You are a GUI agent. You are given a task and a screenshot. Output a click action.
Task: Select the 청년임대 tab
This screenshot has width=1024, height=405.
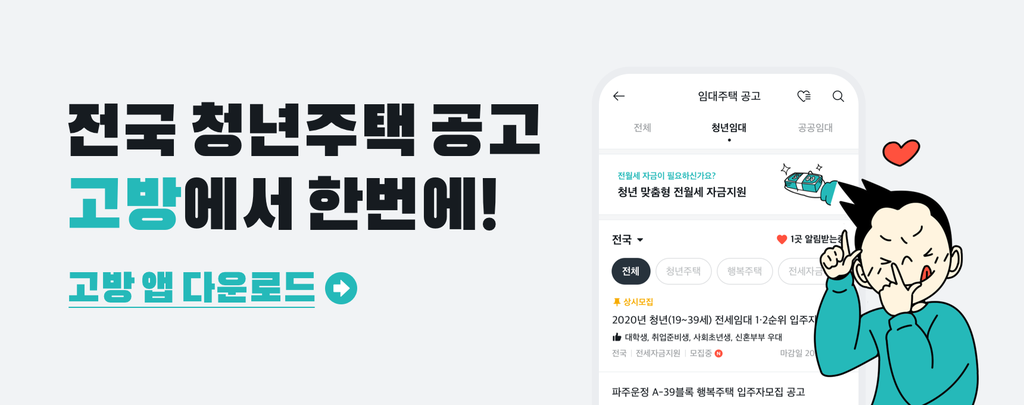729,128
